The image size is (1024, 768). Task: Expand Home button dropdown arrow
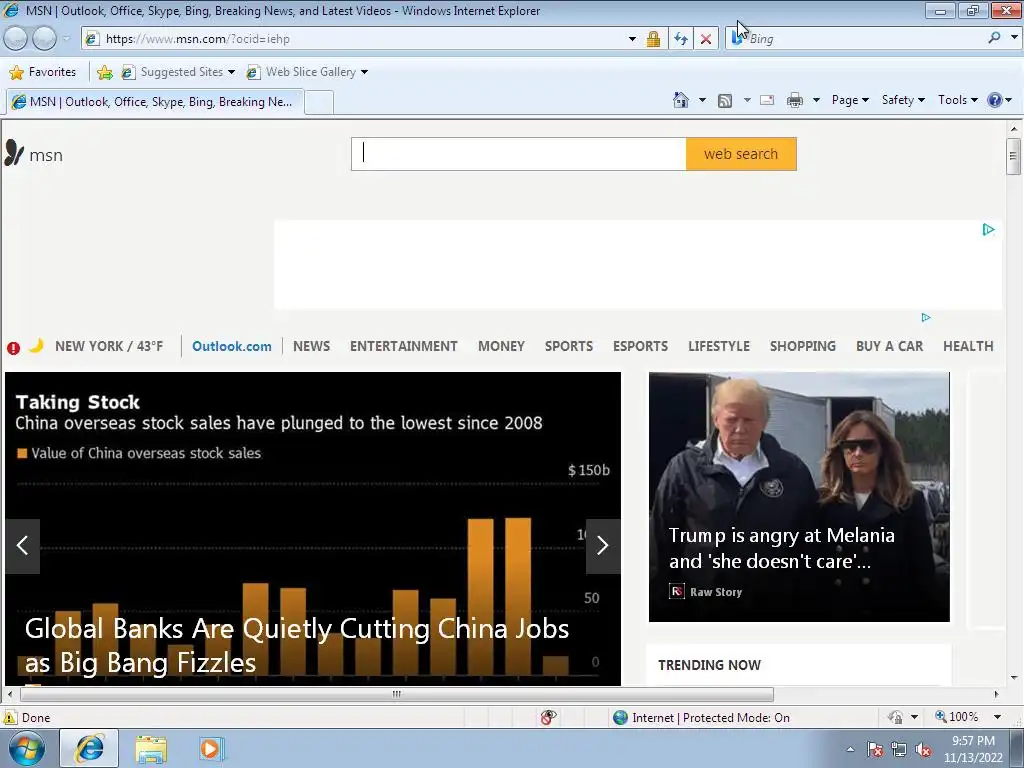[703, 100]
